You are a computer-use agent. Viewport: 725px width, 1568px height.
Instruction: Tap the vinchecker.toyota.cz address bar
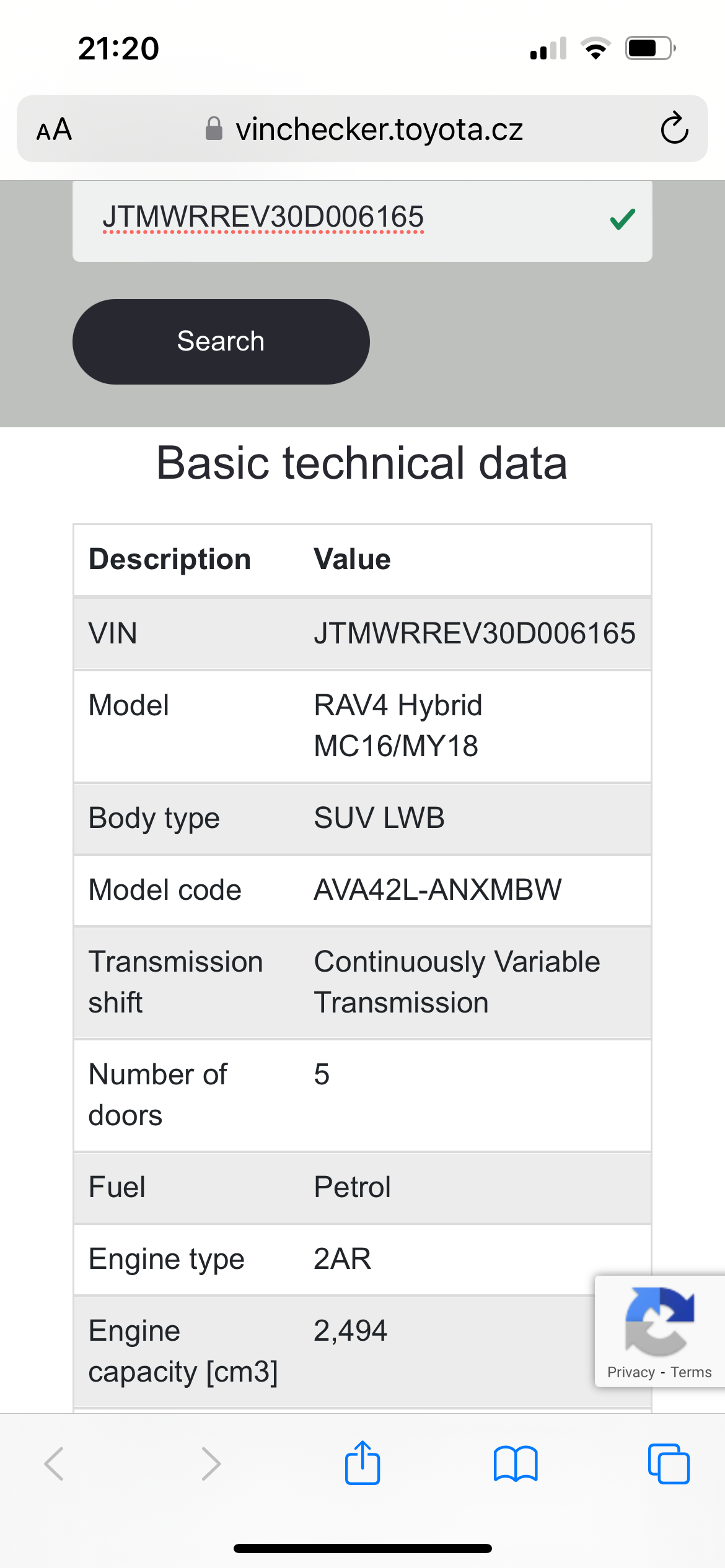click(x=379, y=129)
